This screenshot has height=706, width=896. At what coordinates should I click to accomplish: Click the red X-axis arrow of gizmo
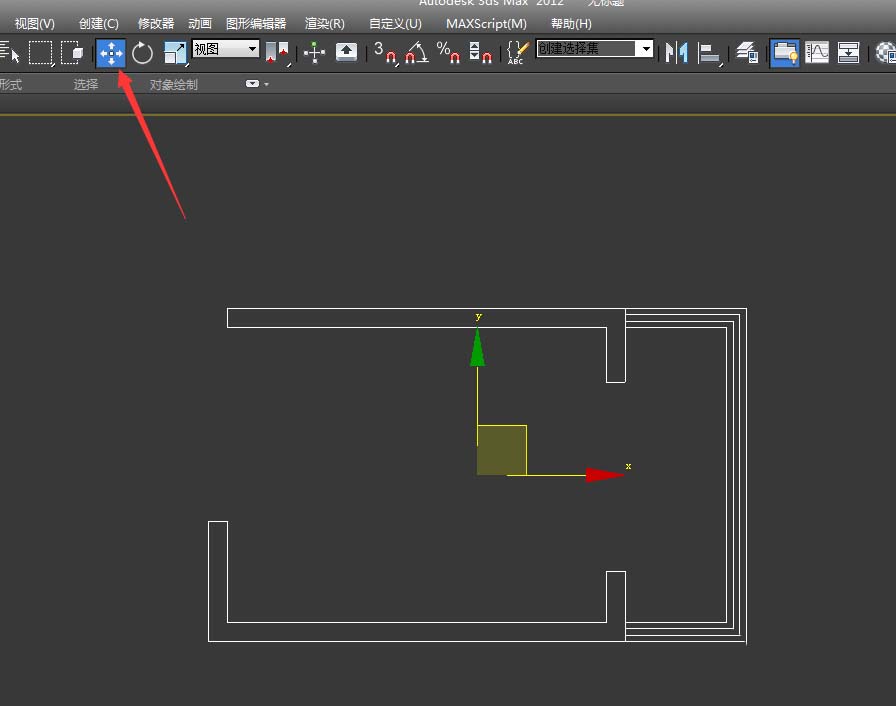point(605,475)
